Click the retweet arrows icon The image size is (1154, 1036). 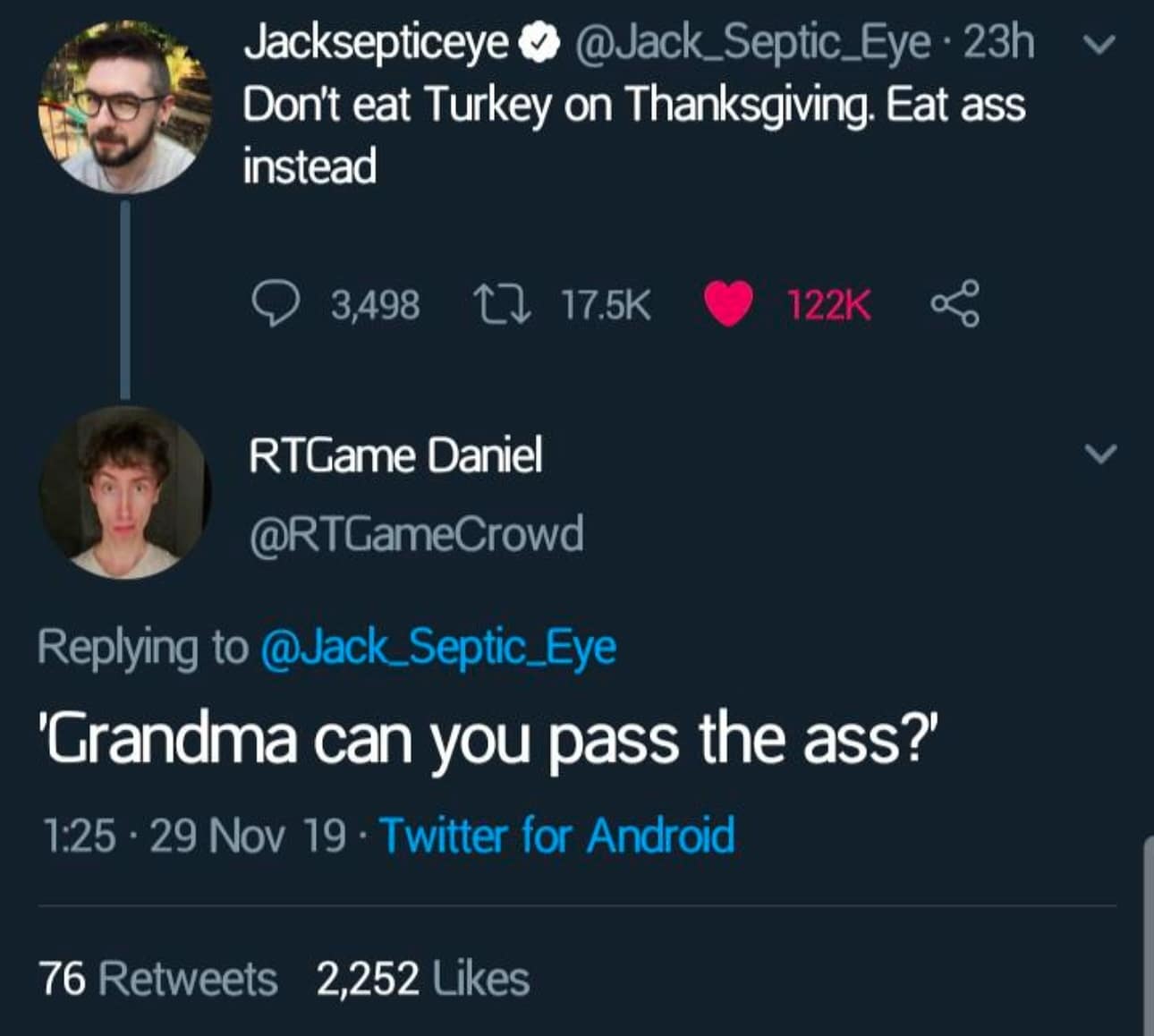(x=502, y=304)
